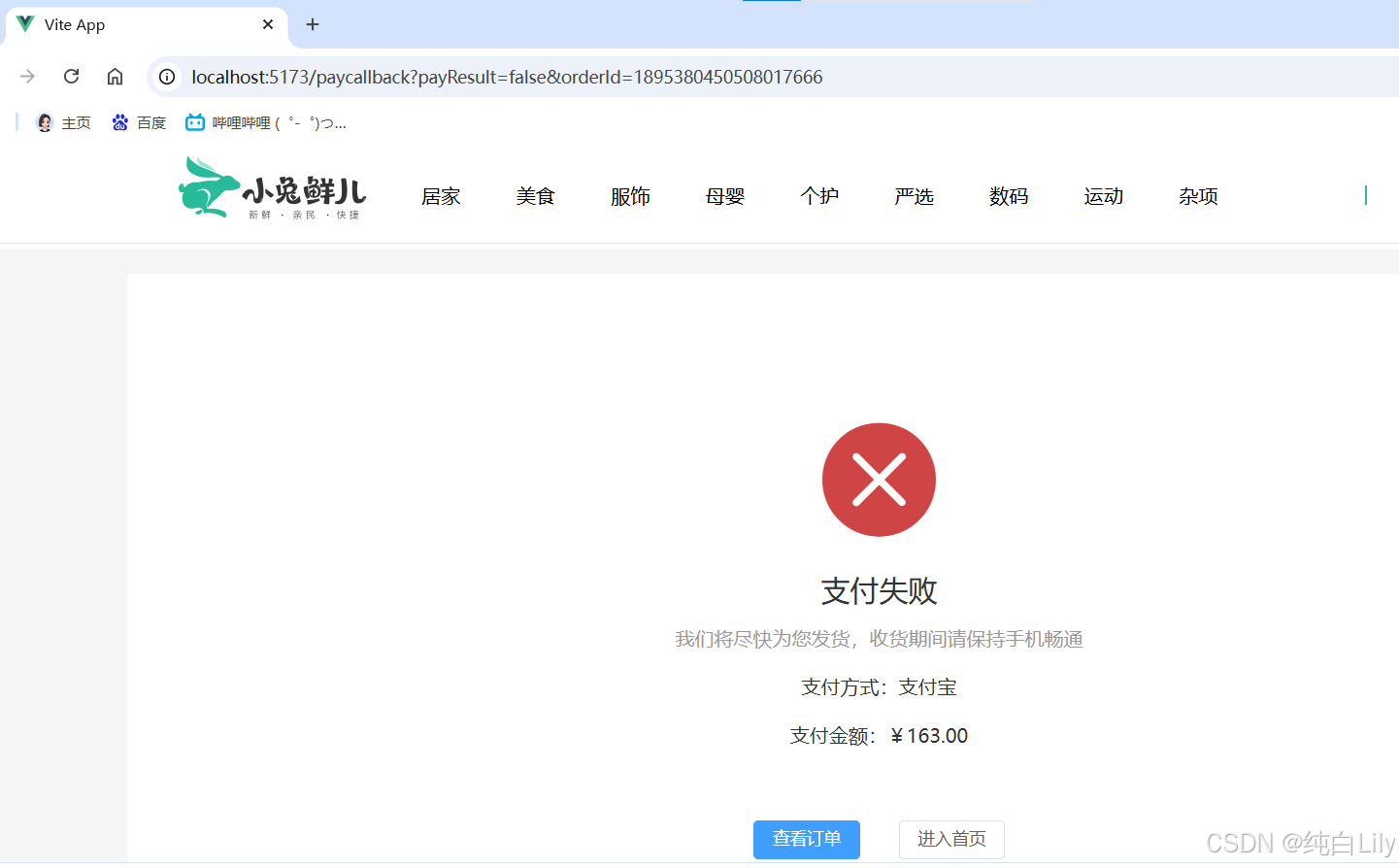Screen dimensions: 1399x868
Task: Select the 美食 category
Action: coord(536,196)
